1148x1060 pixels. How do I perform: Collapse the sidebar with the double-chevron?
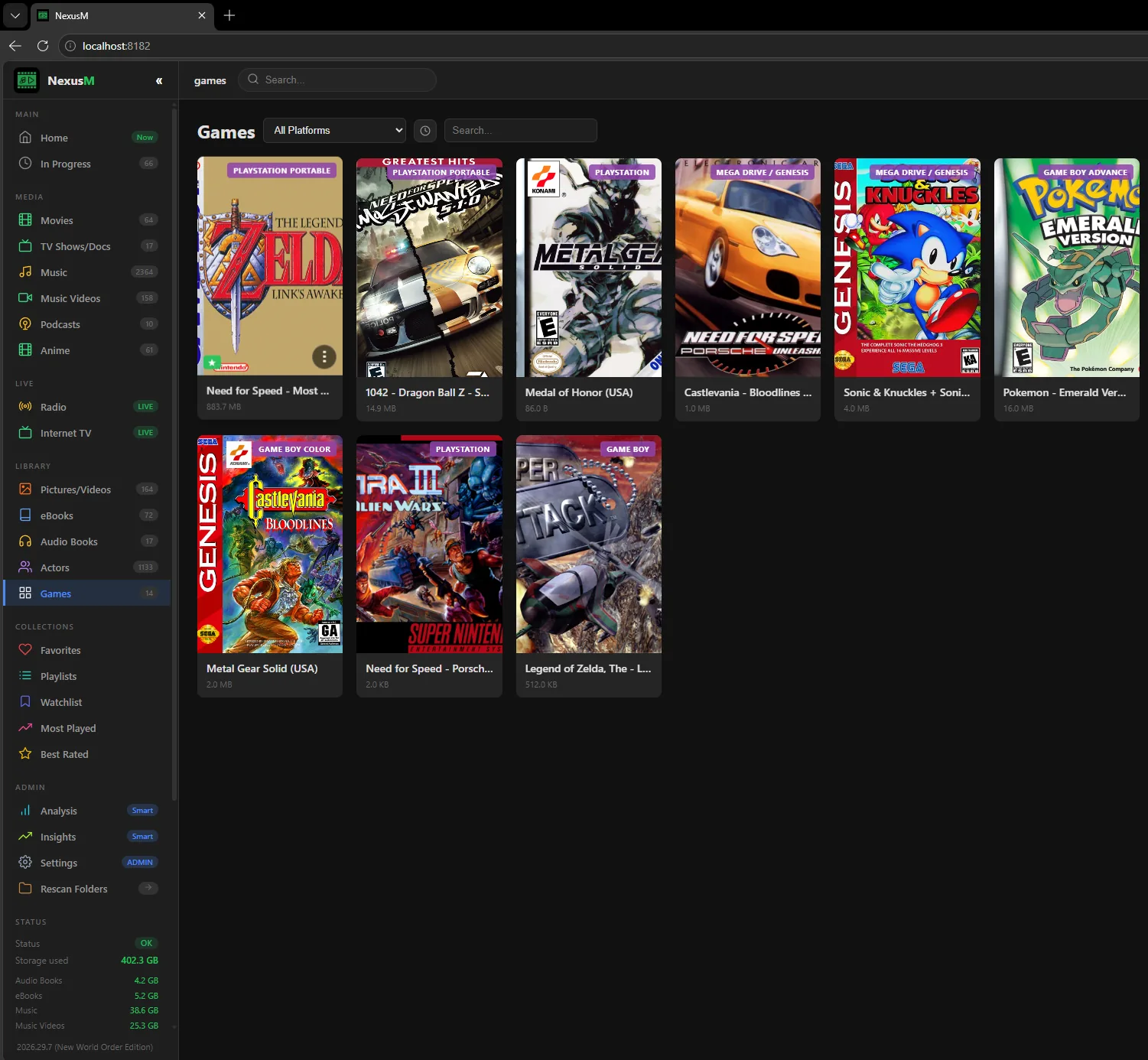pos(159,80)
